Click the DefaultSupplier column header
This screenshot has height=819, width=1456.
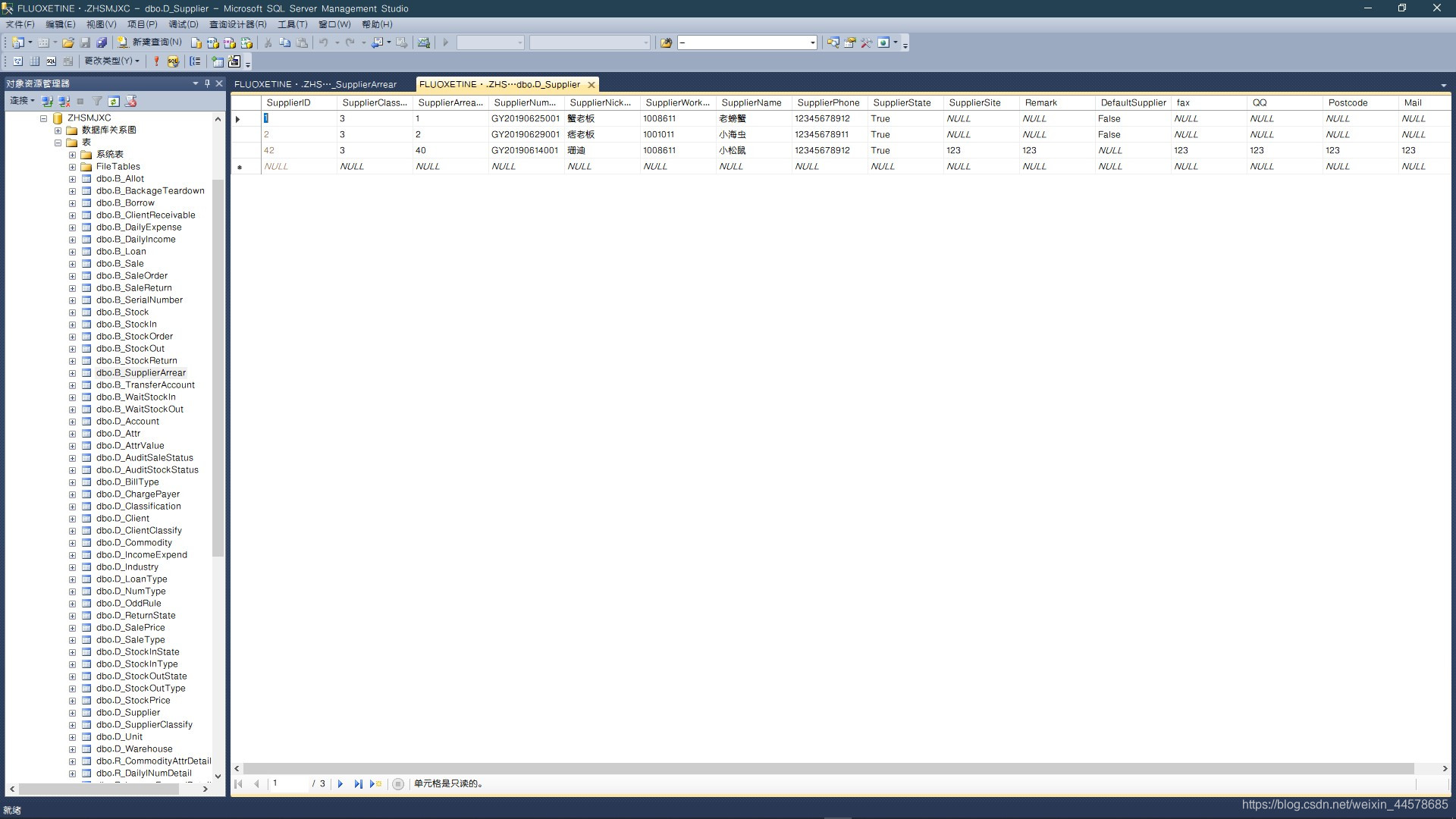click(1133, 102)
